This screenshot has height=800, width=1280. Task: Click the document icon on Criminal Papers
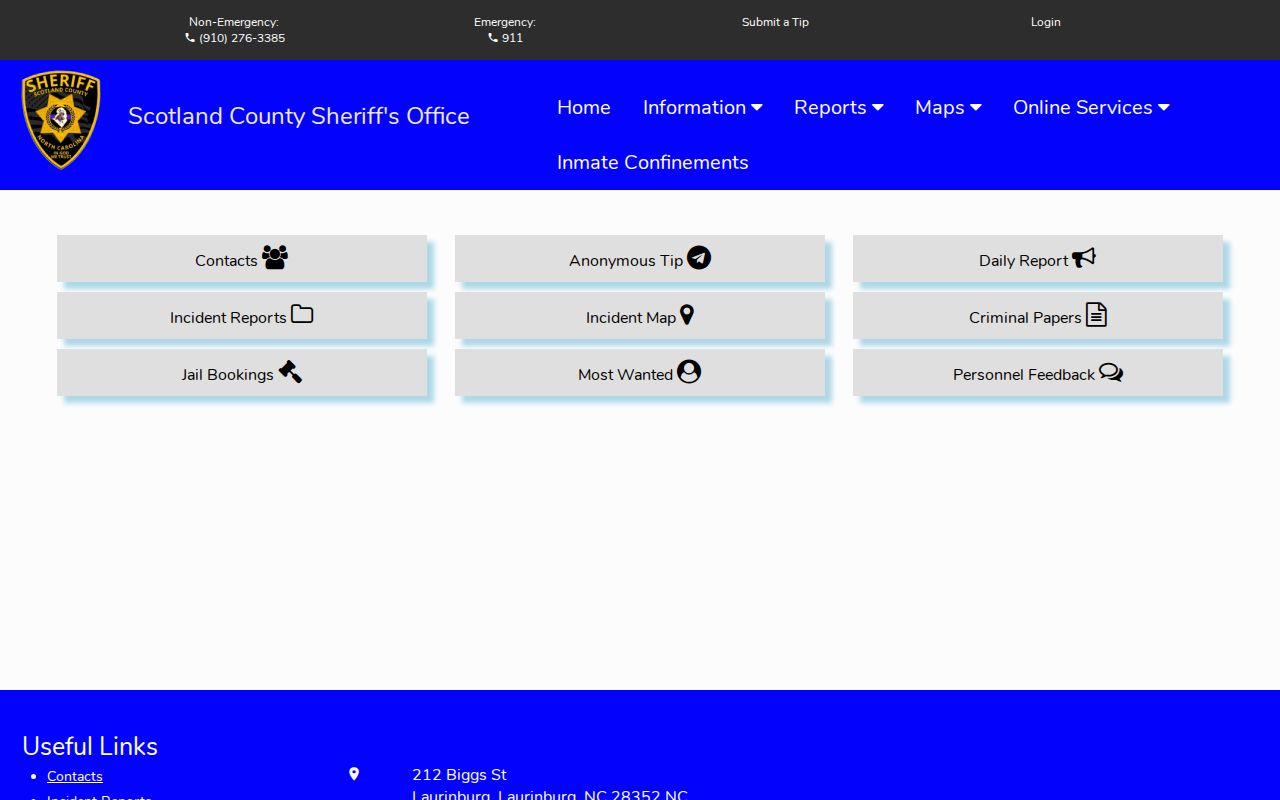(1096, 314)
